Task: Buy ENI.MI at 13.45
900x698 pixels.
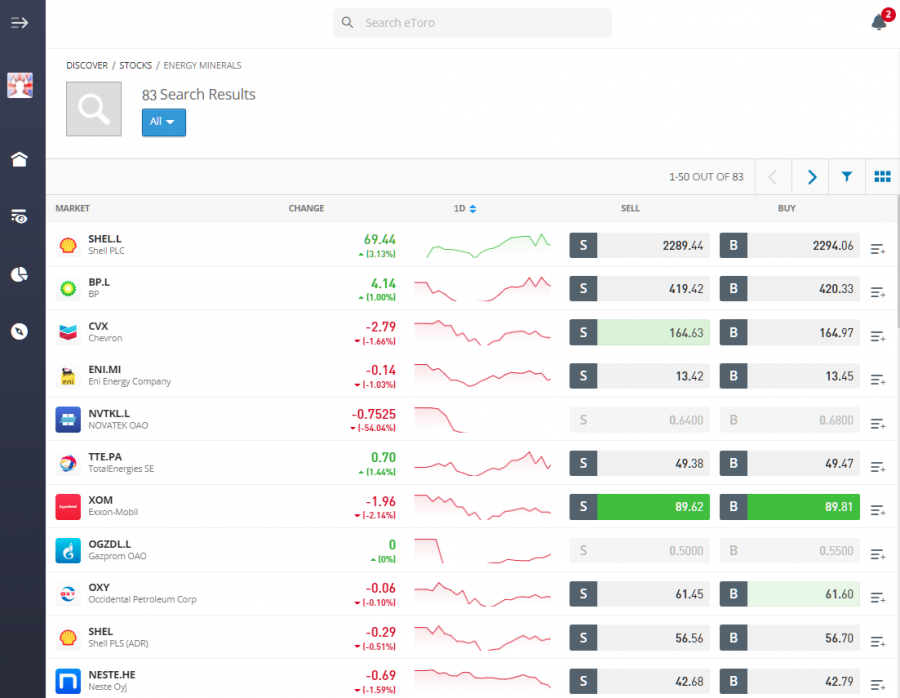Action: pyautogui.click(x=789, y=376)
